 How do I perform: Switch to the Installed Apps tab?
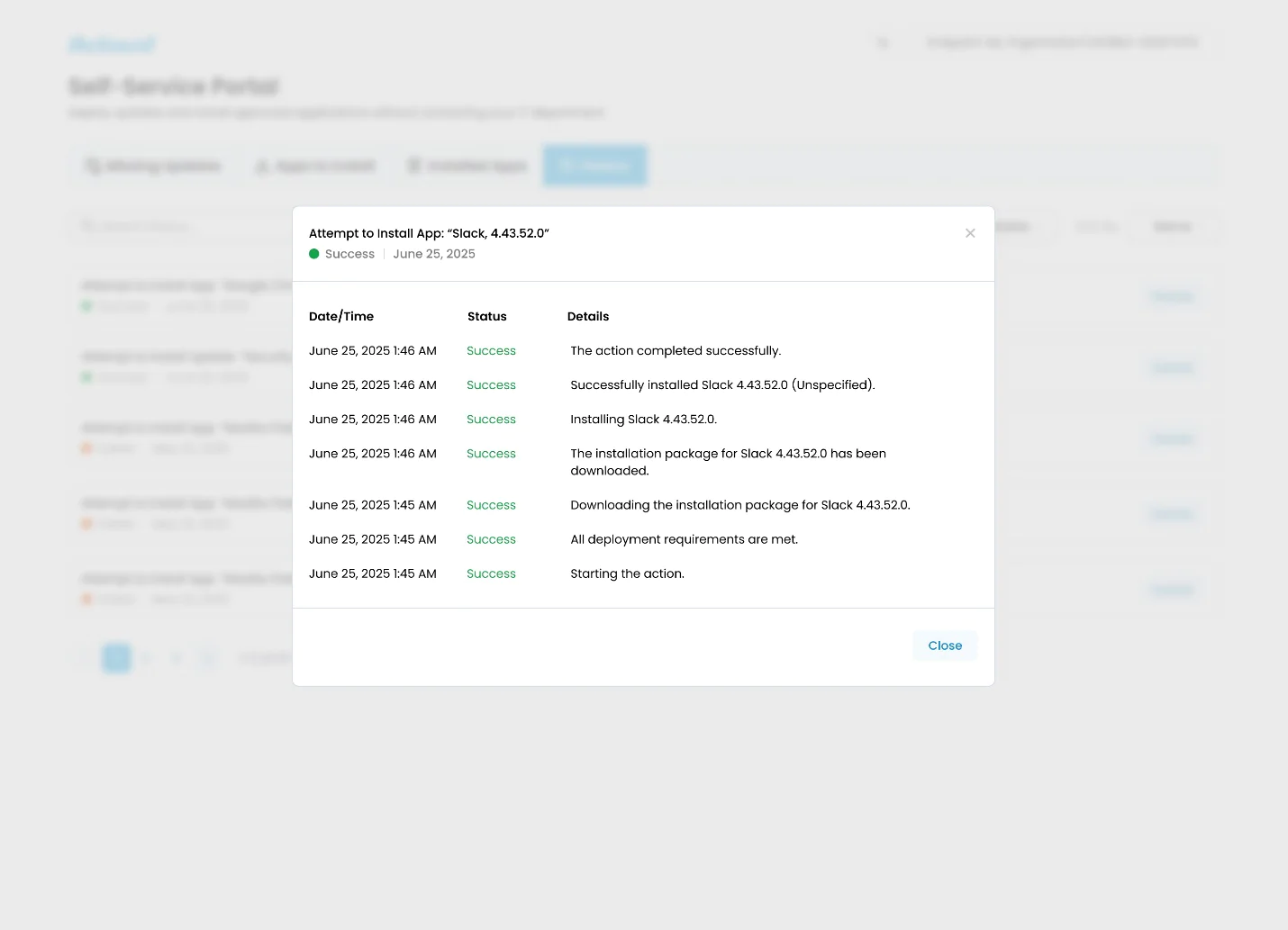(x=467, y=166)
